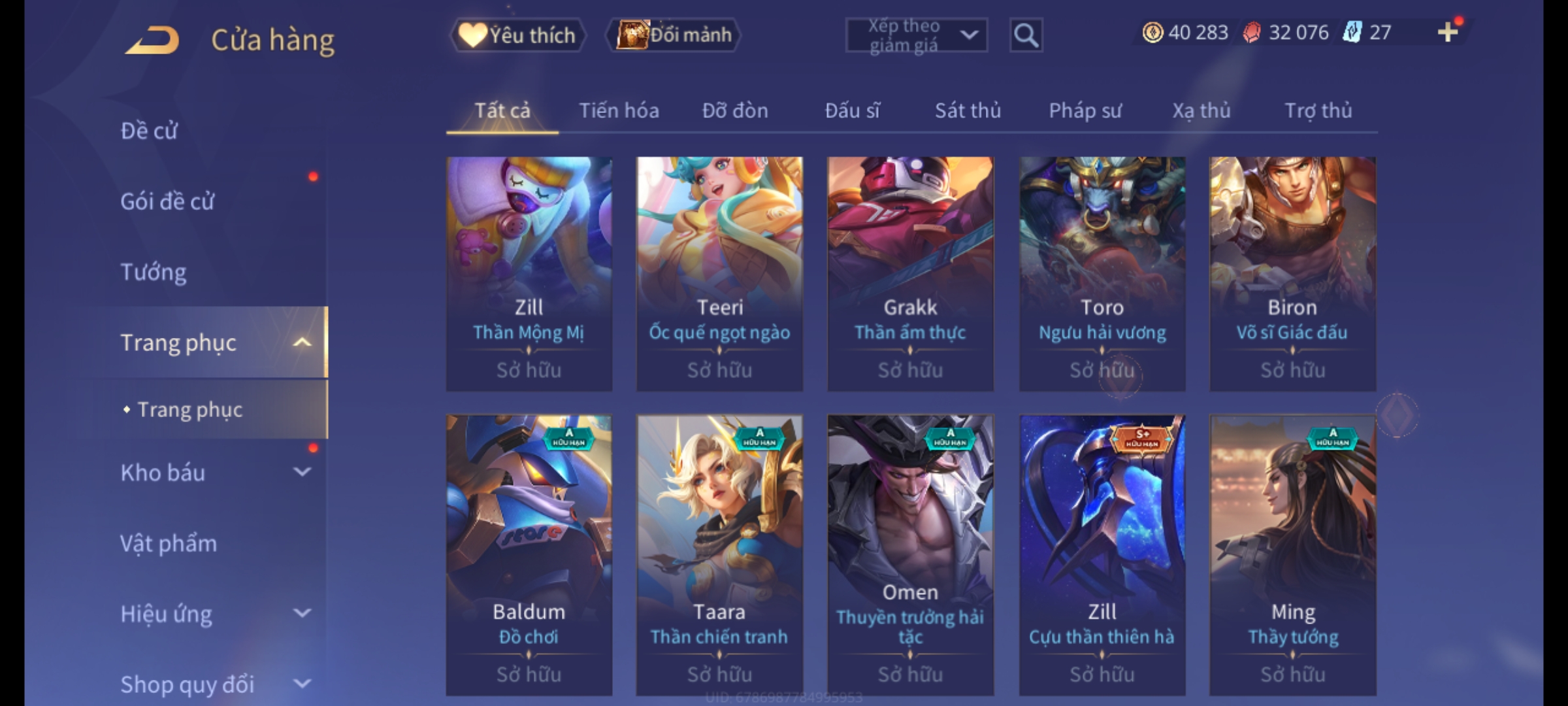Tap the A badge on Baldum skin
1568x706 pixels.
click(569, 437)
